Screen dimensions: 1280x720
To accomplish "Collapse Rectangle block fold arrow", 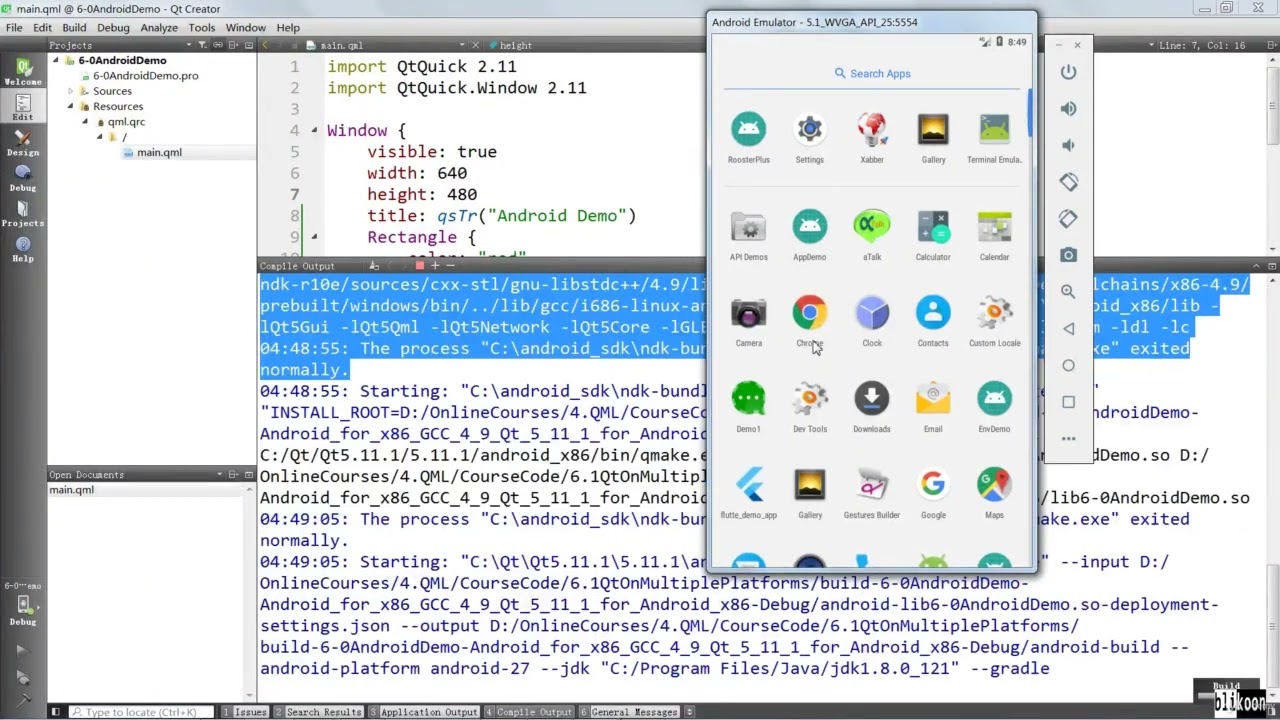I will pos(315,238).
